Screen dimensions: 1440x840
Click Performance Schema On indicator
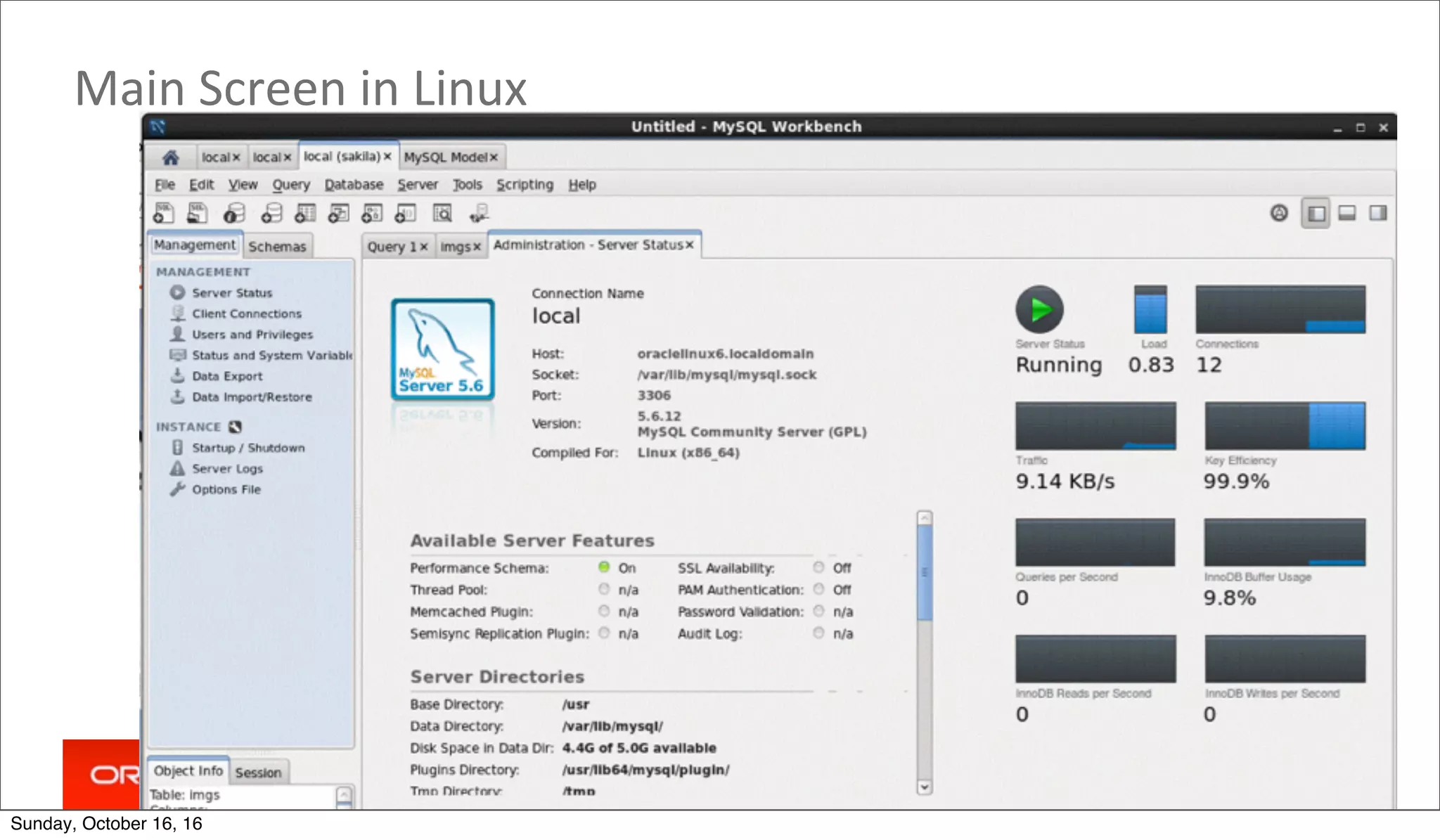point(604,567)
